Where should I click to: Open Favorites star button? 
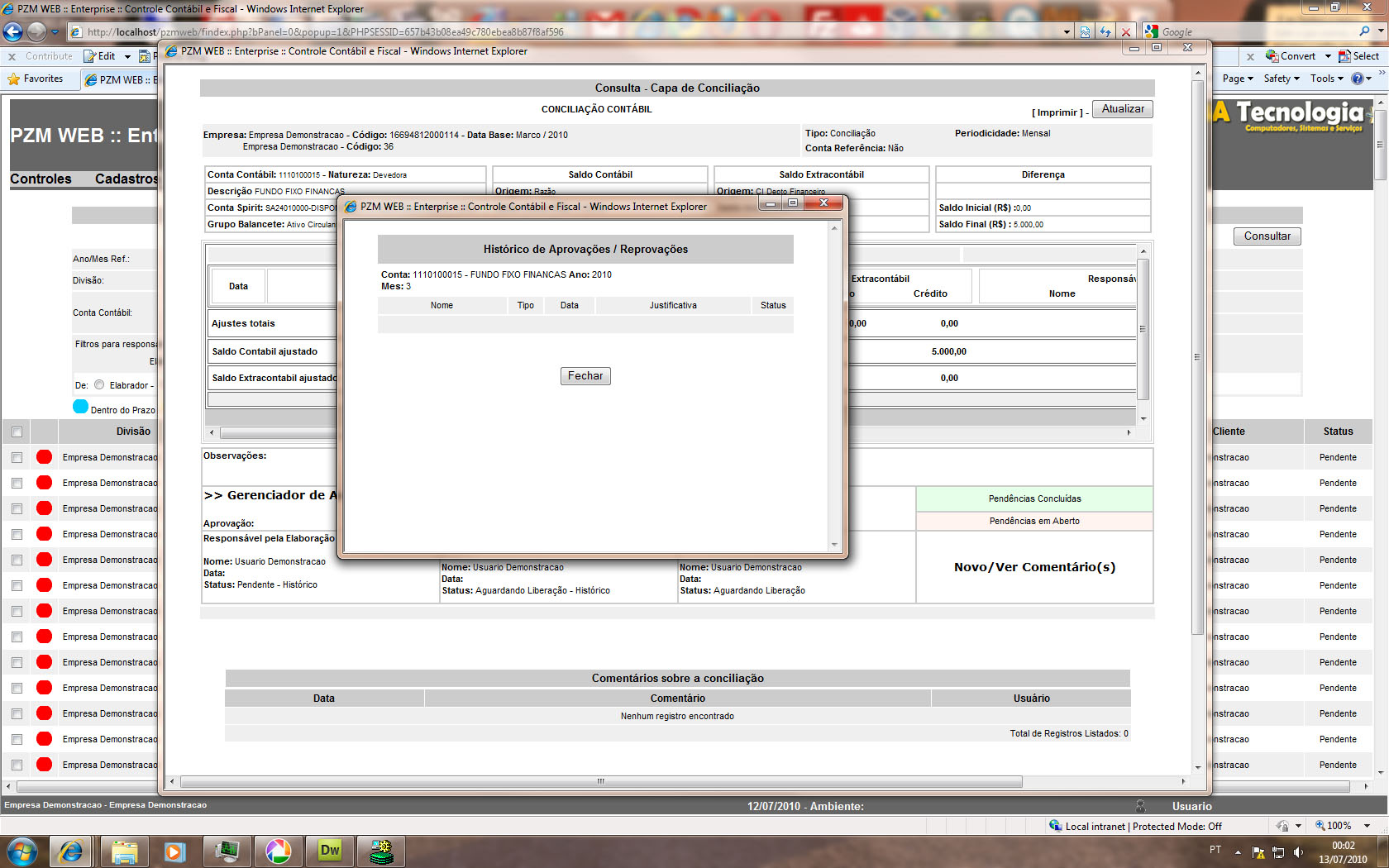tap(36, 79)
